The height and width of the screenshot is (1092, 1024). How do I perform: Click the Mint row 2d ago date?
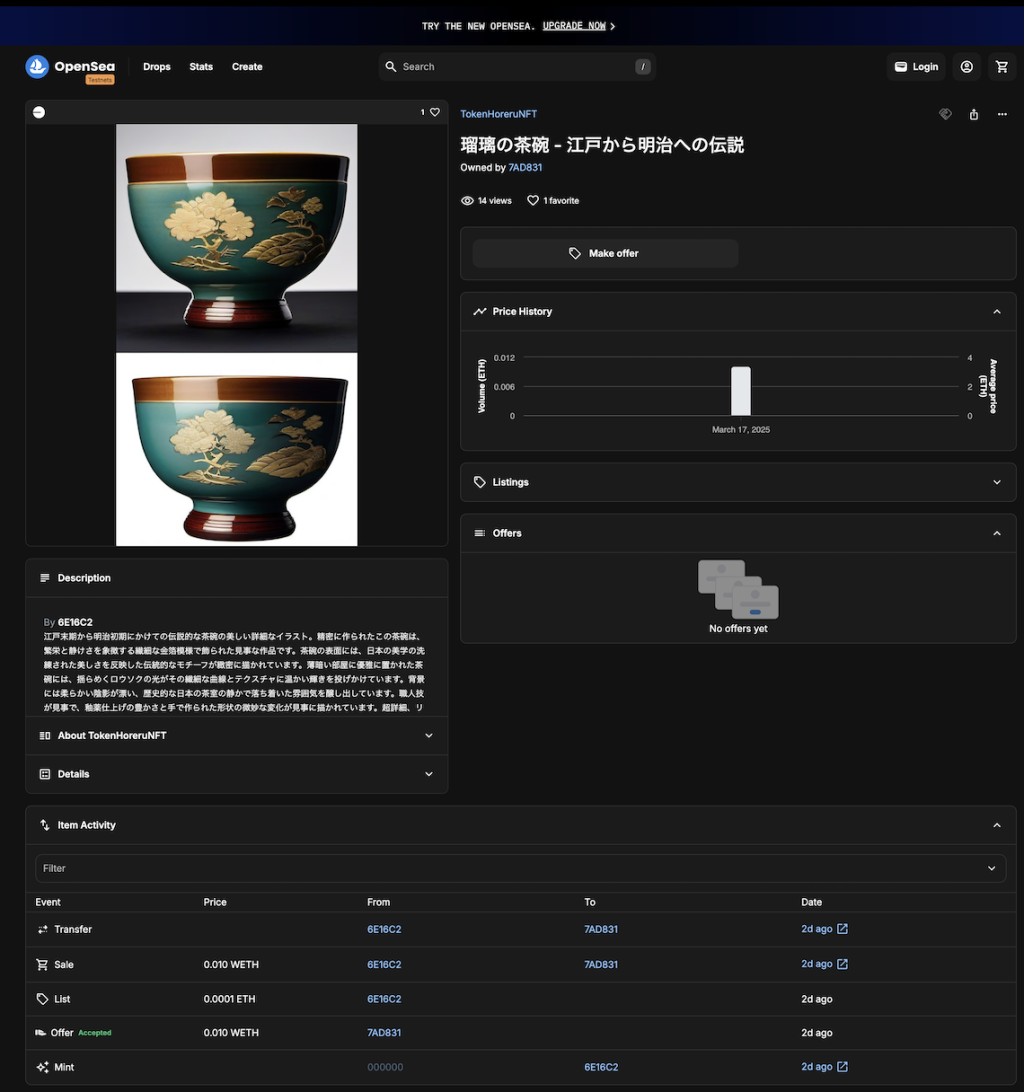816,1067
